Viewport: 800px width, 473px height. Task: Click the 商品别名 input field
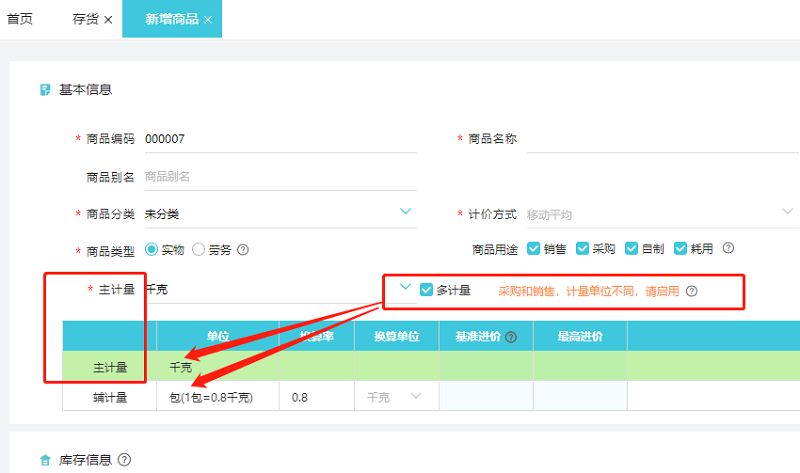pyautogui.click(x=278, y=177)
